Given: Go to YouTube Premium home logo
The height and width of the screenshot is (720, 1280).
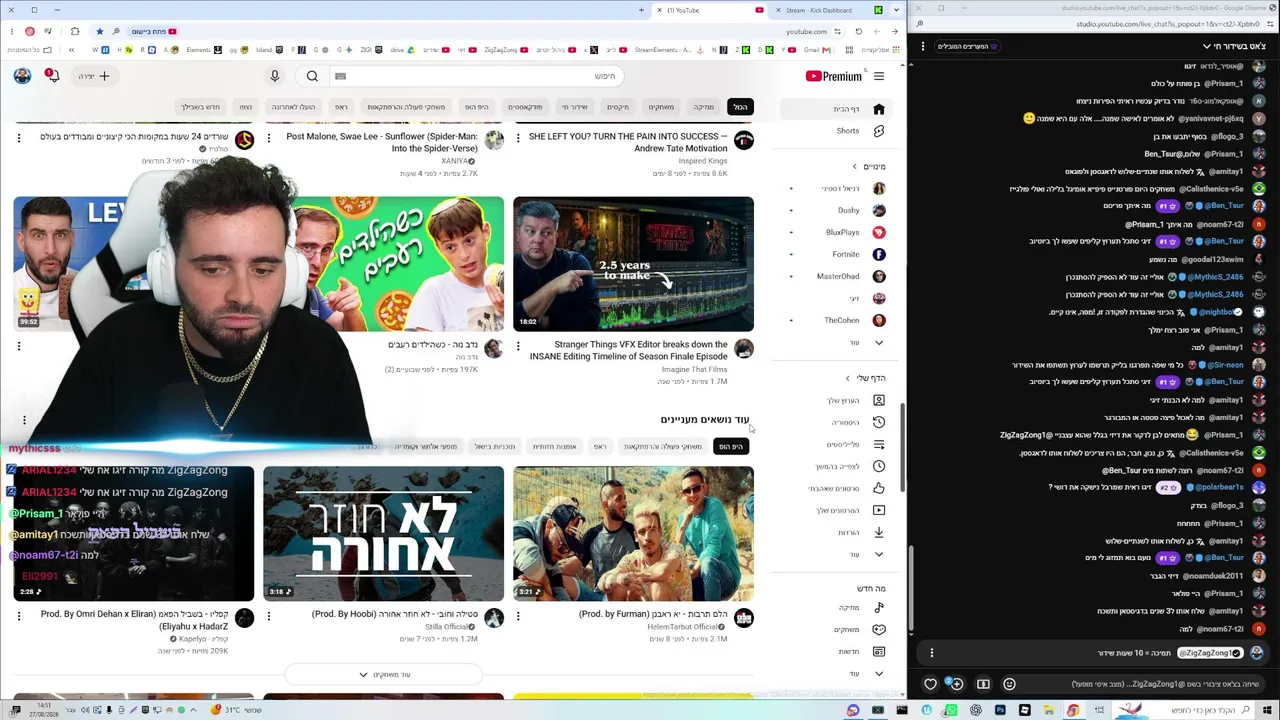Looking at the screenshot, I should (833, 76).
